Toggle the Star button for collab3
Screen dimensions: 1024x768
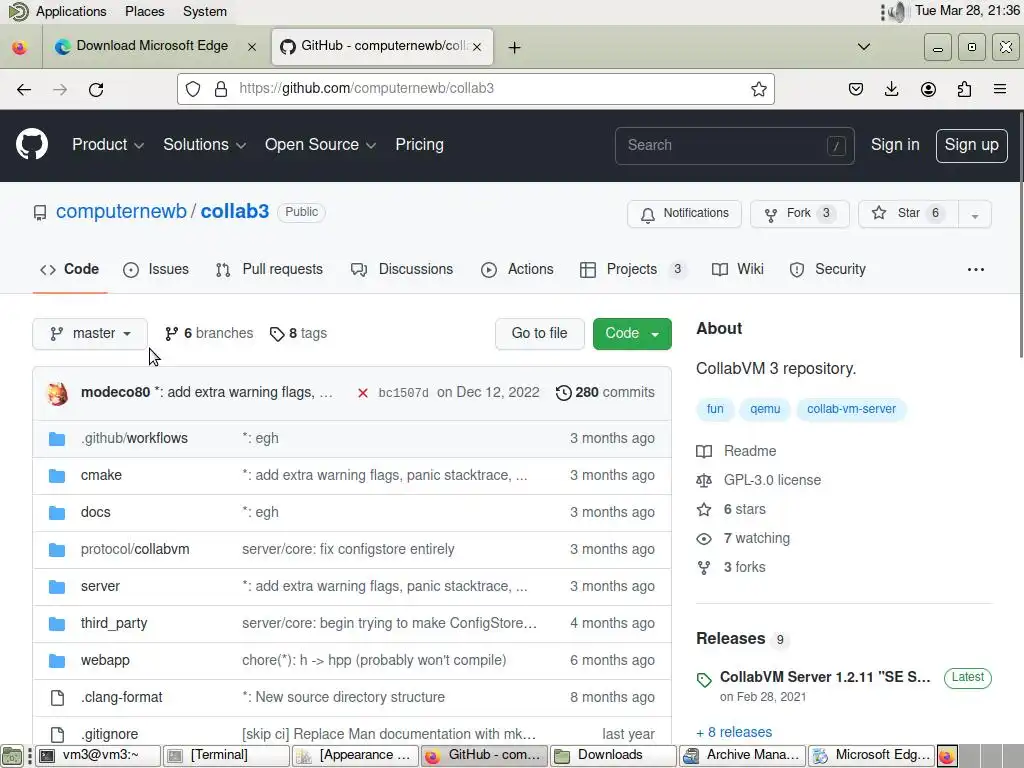tap(908, 214)
